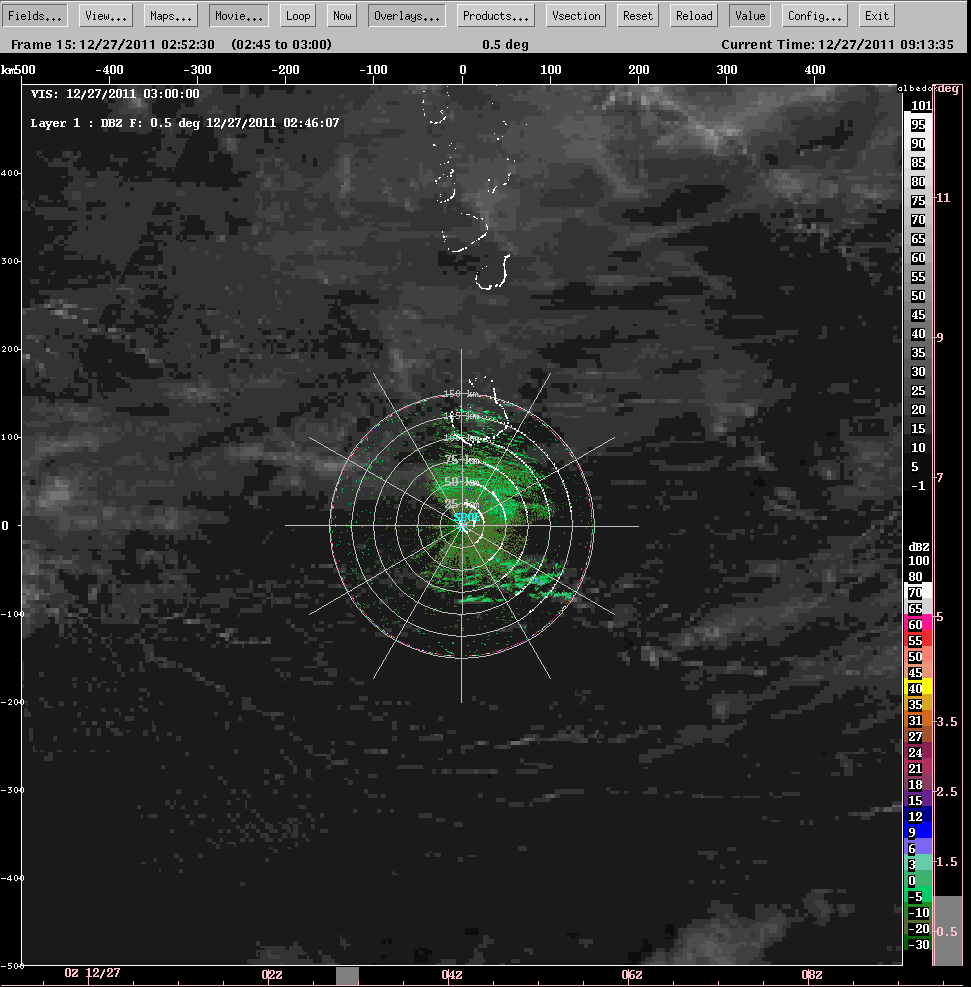Exit the radar display application

click(x=877, y=16)
